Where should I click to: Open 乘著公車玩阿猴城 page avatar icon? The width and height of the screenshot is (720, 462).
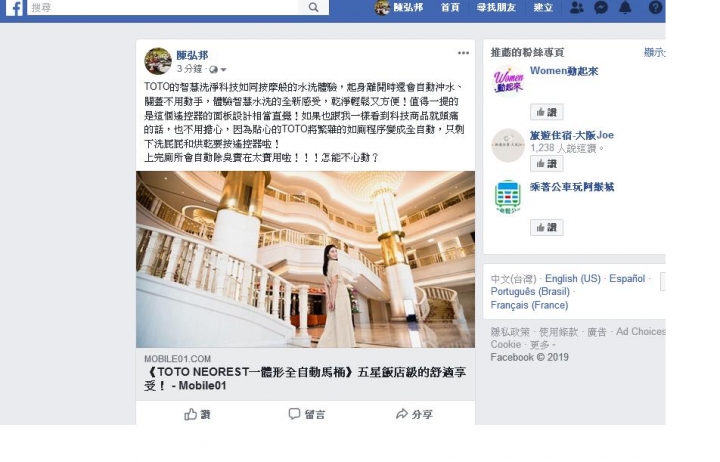click(x=508, y=197)
